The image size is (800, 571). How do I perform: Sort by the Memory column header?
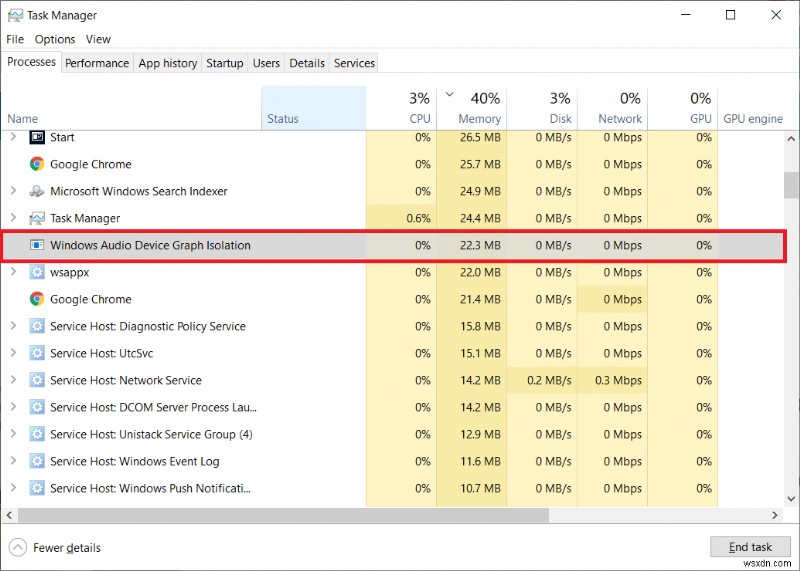click(472, 108)
